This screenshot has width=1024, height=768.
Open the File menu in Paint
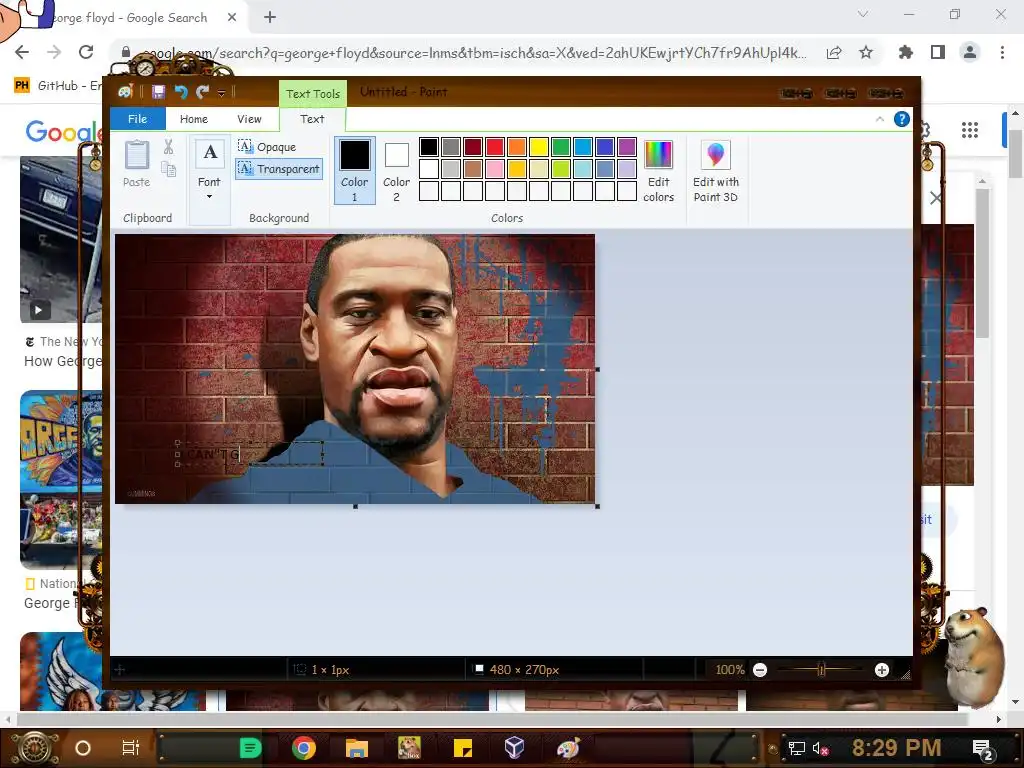coord(137,119)
